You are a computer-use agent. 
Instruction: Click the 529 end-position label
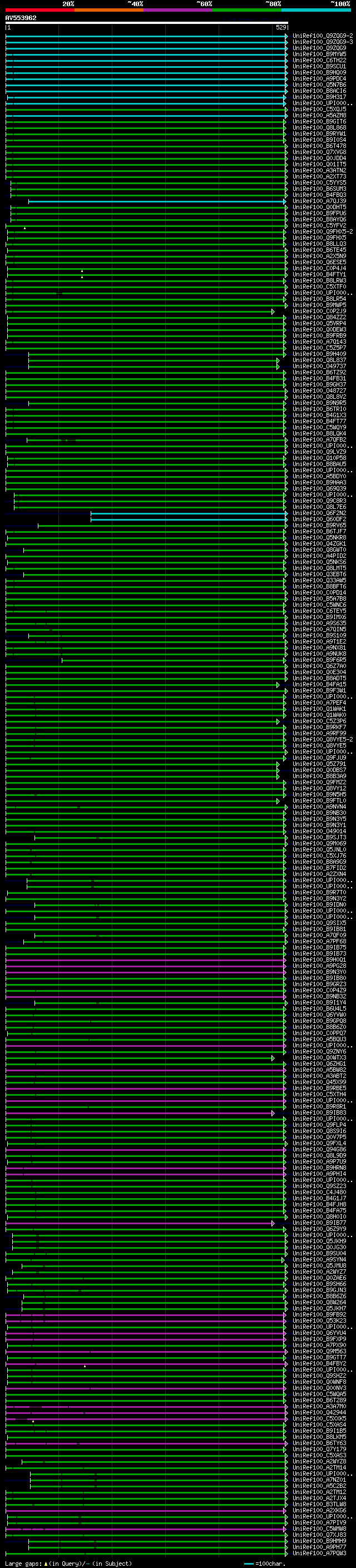click(281, 27)
